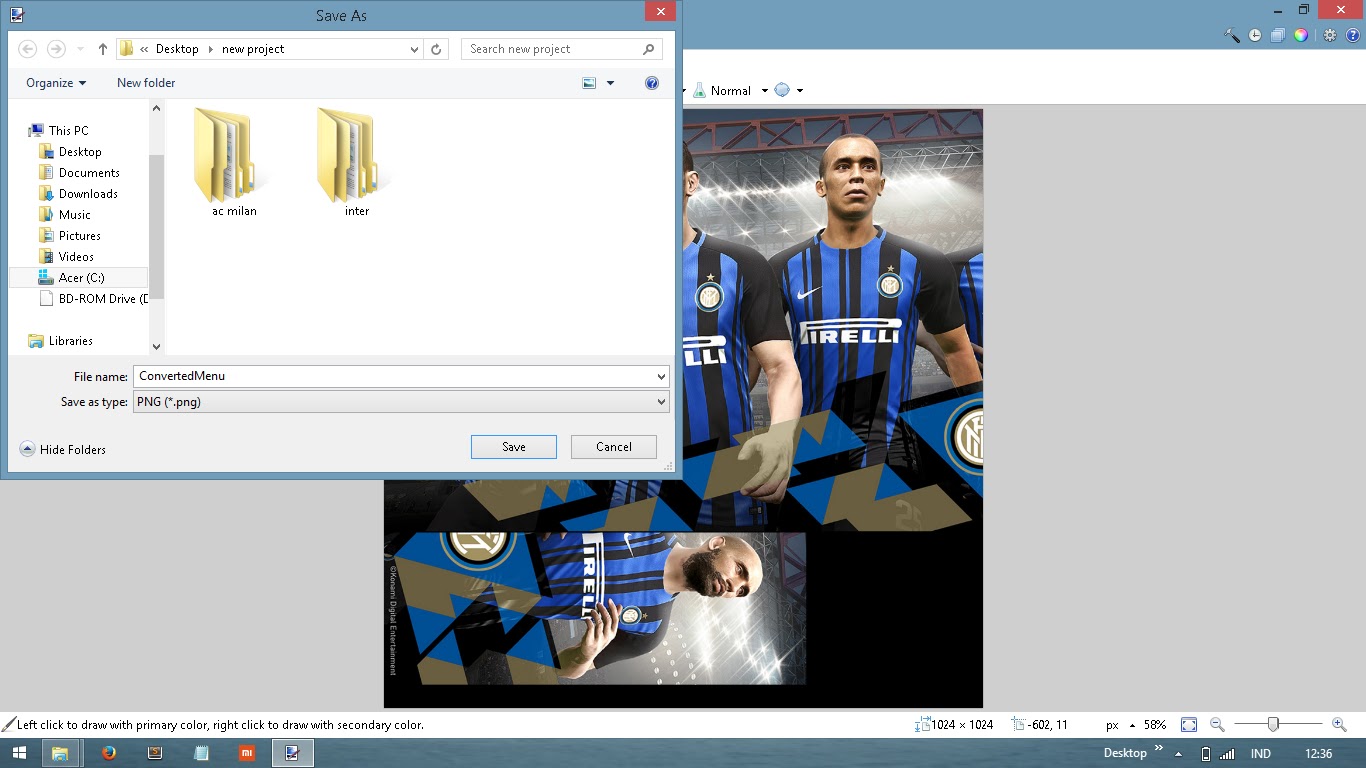
Task: Click navigation pane scroll down arrow
Action: pyautogui.click(x=156, y=347)
